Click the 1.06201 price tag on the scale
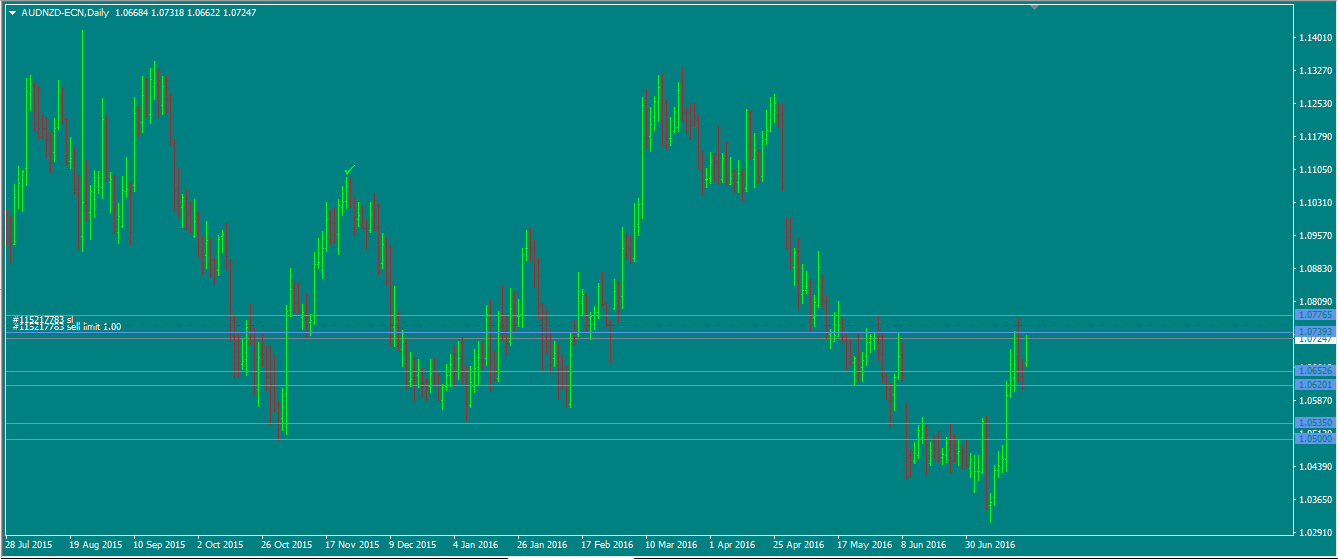The height and width of the screenshot is (559, 1338). [1314, 385]
